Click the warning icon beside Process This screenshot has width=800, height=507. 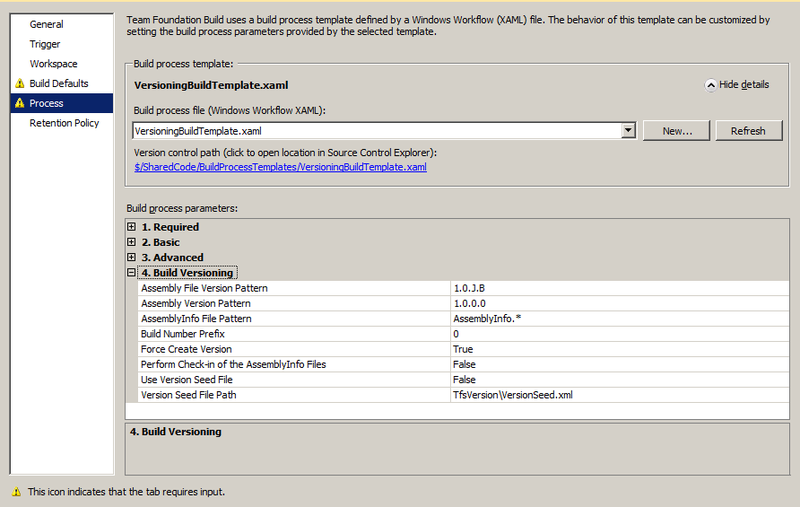20,103
